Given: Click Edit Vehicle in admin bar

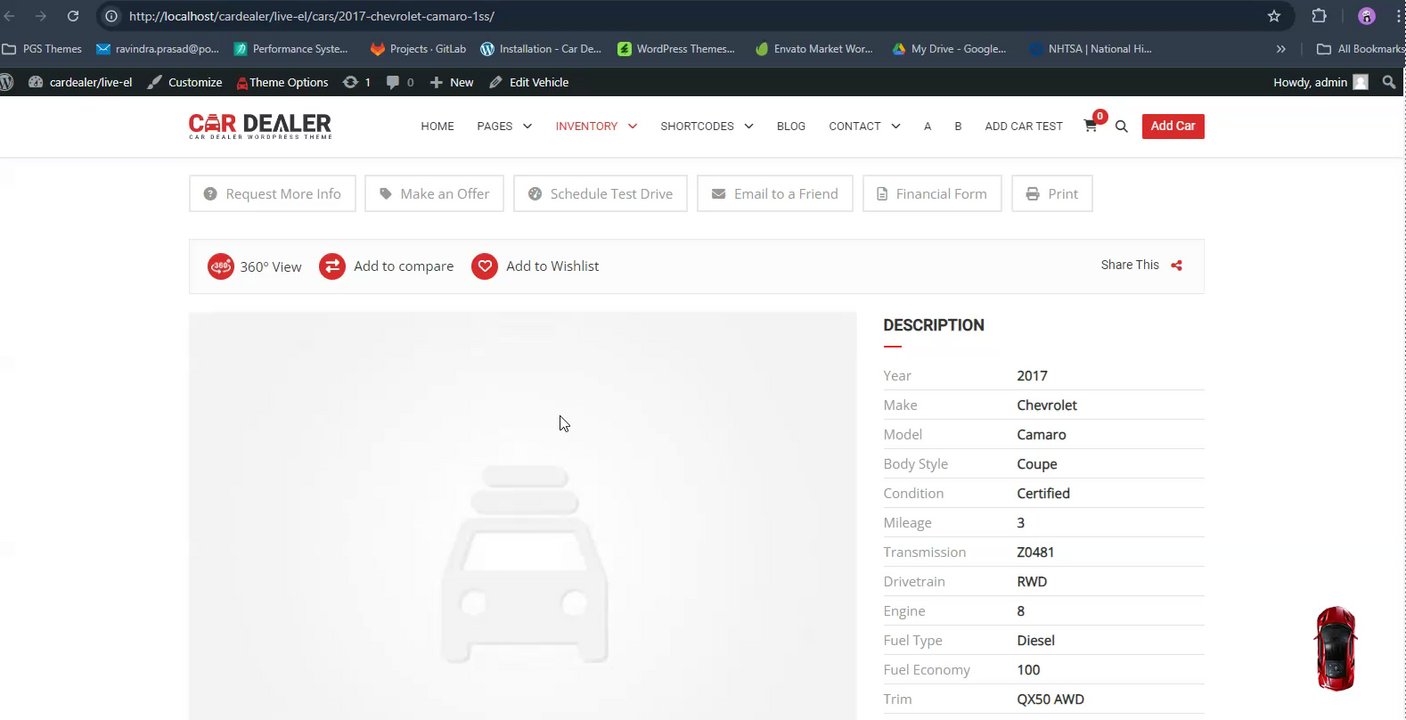Looking at the screenshot, I should [529, 82].
